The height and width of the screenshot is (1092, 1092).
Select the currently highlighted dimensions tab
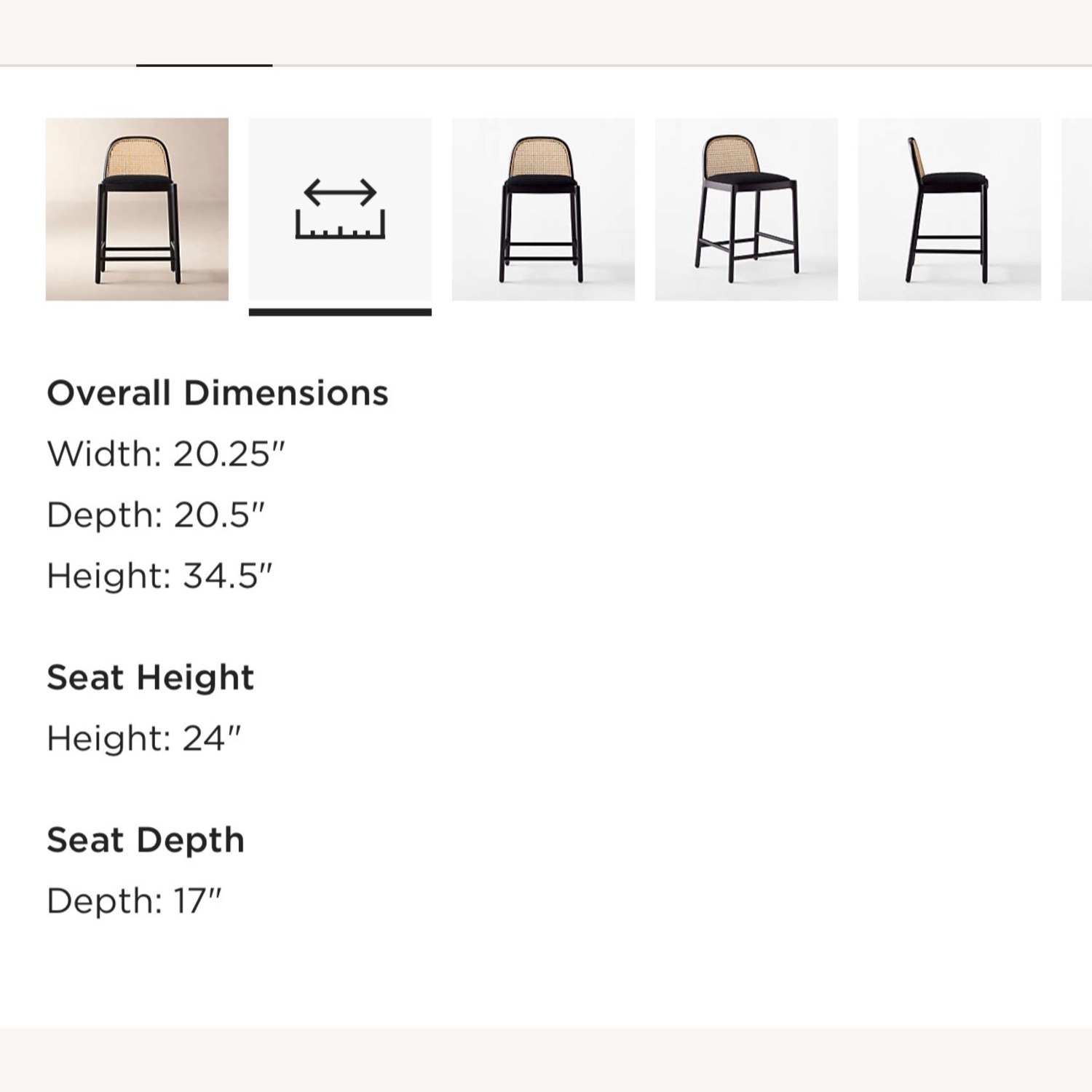pyautogui.click(x=339, y=209)
